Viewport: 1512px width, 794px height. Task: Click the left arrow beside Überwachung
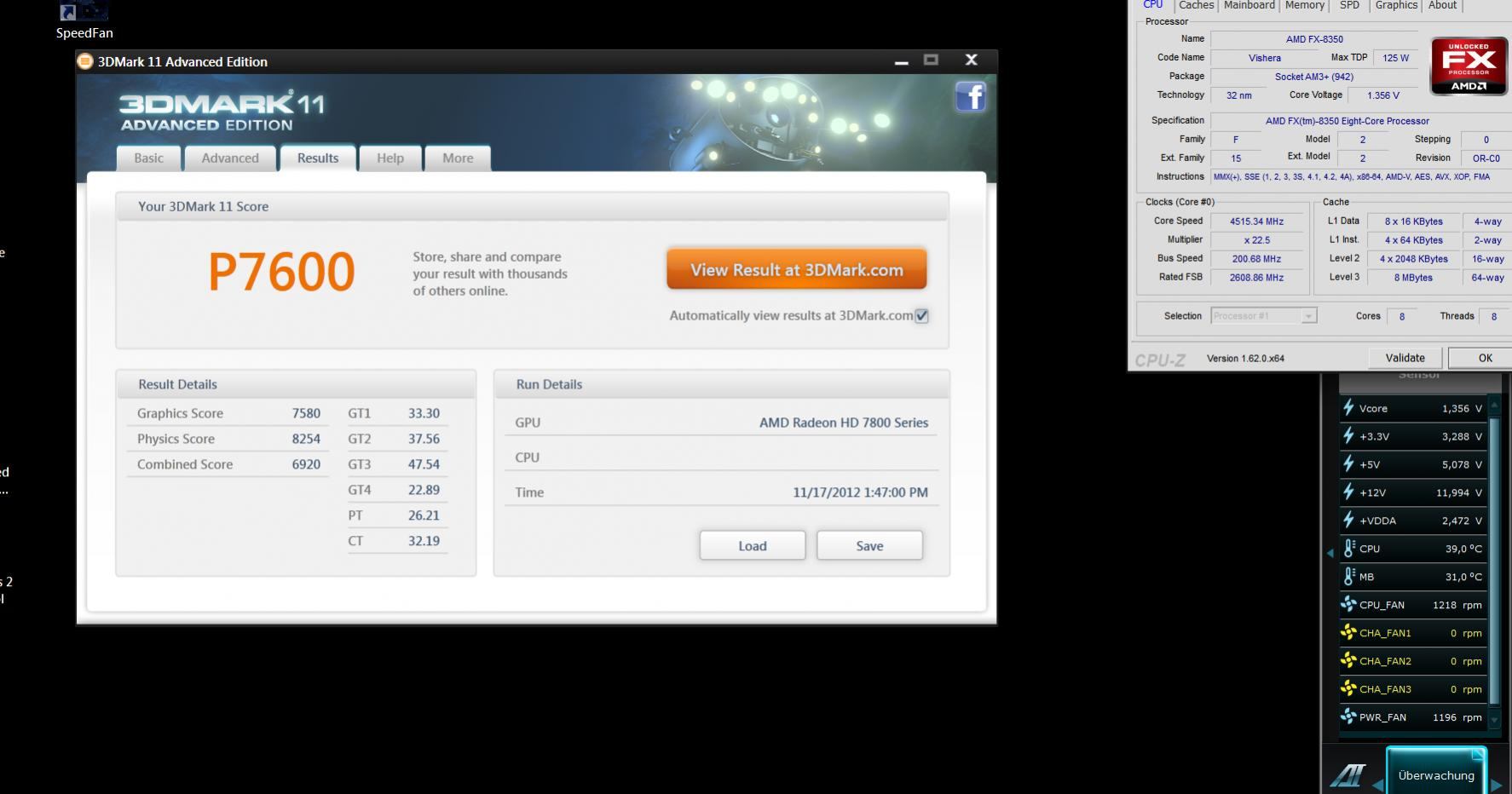(1377, 784)
